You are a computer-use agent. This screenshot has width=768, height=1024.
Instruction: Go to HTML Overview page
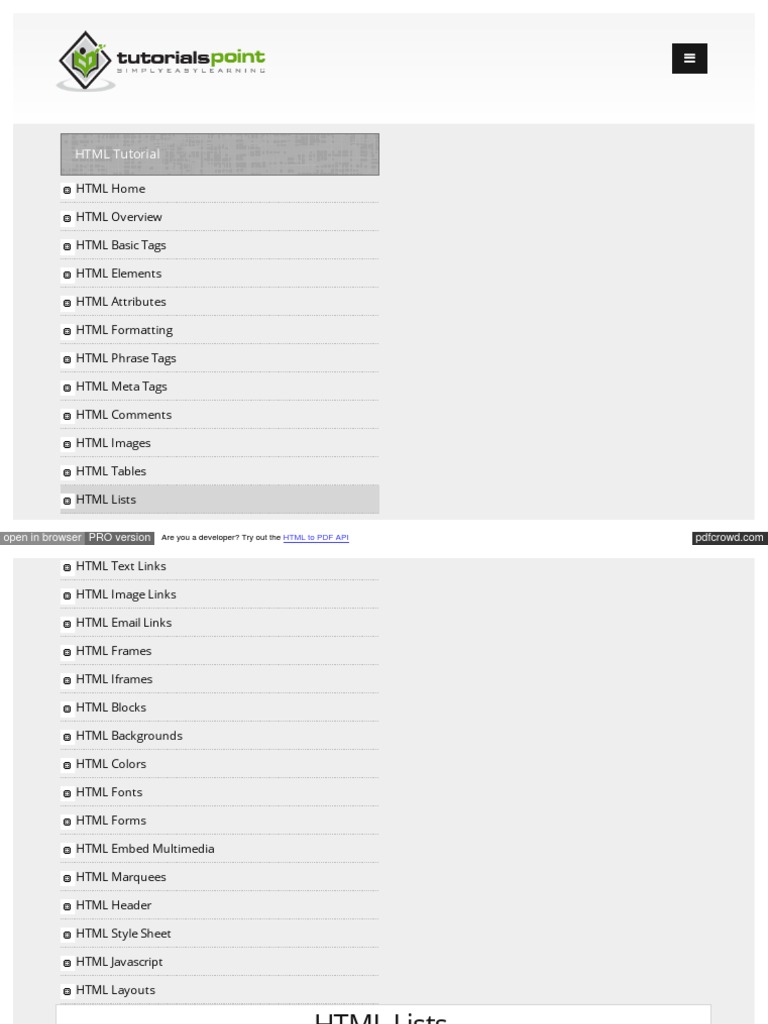pyautogui.click(x=119, y=217)
